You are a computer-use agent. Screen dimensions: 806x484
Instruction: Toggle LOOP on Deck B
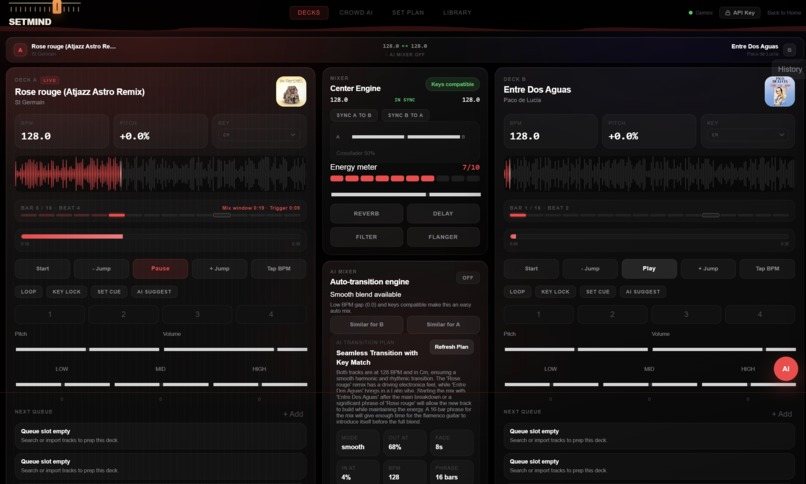point(517,292)
